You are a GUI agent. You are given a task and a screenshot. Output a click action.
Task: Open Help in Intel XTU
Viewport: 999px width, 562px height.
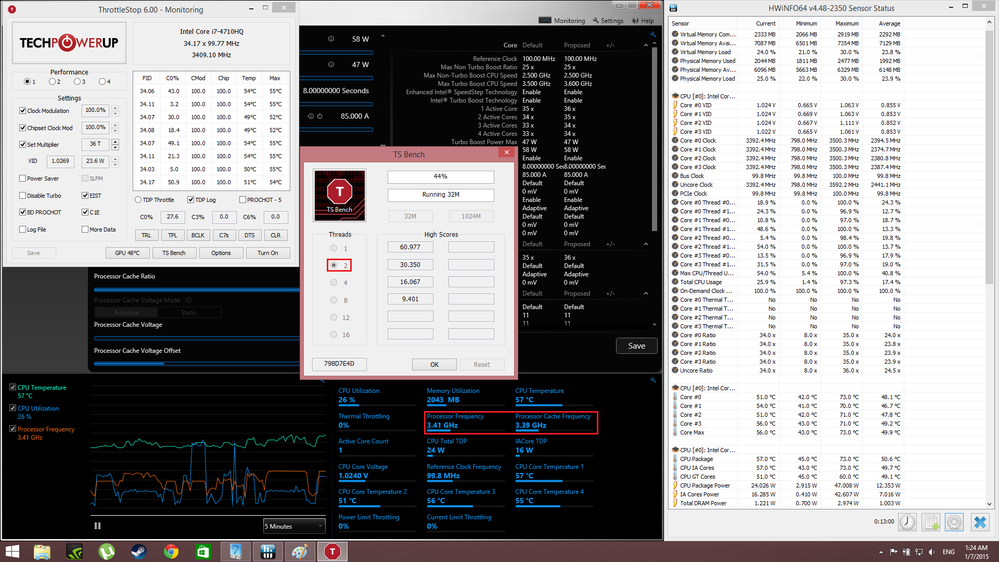click(x=643, y=20)
